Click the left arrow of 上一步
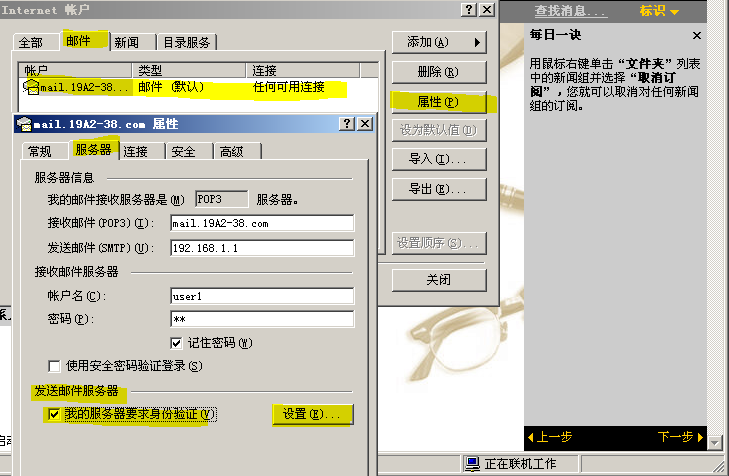 (x=531, y=437)
